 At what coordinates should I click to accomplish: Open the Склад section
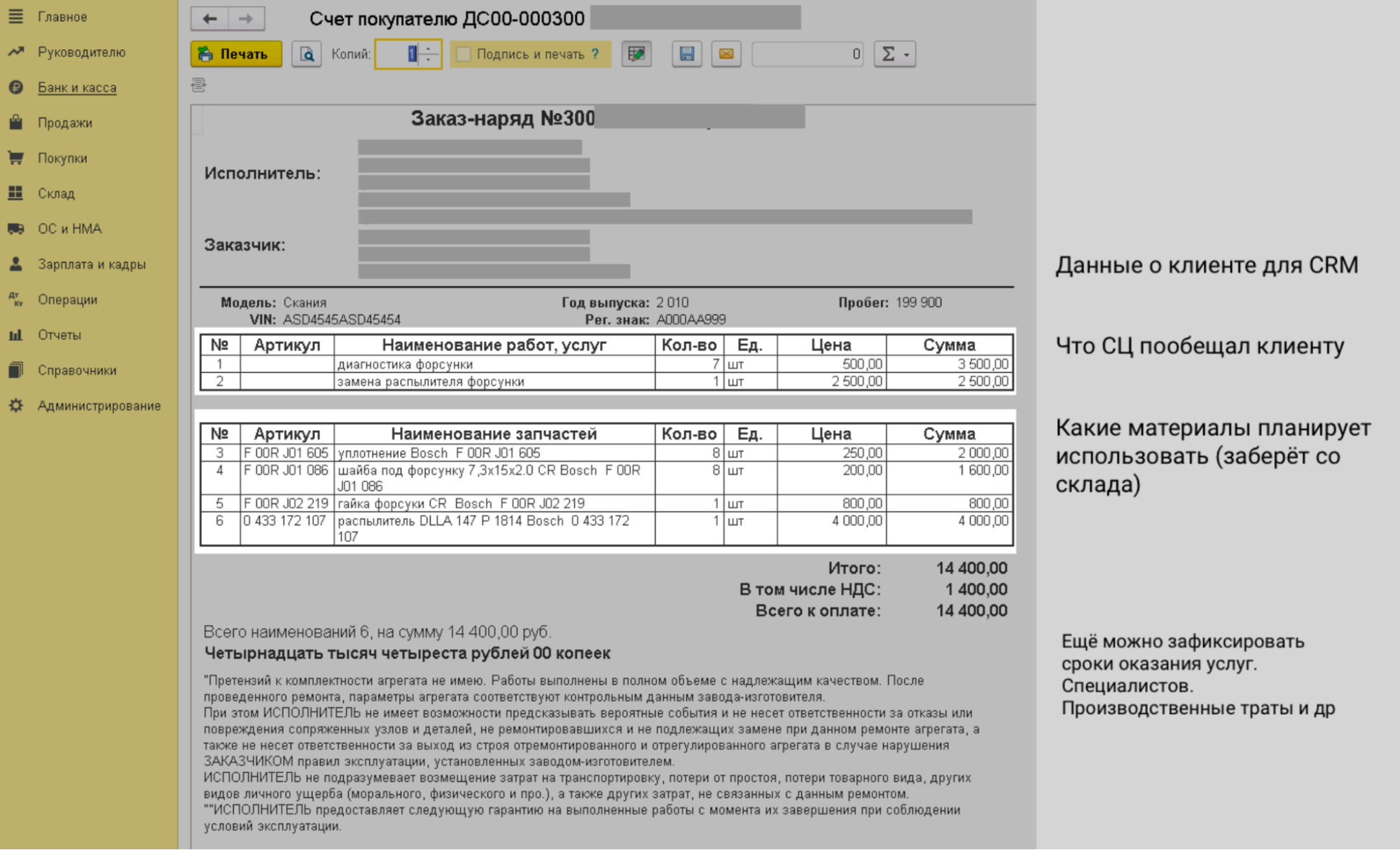[x=56, y=193]
